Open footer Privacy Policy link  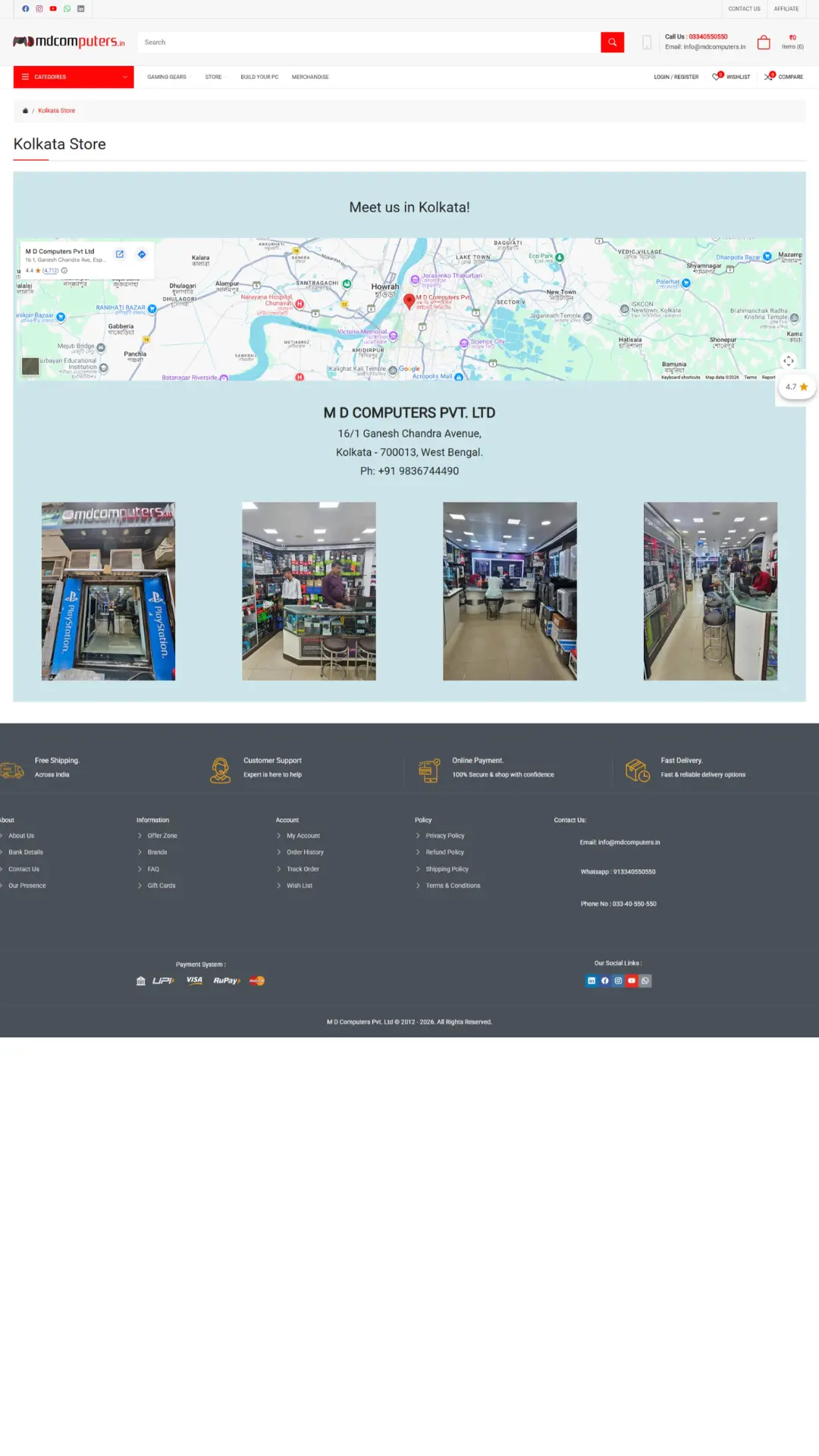coord(445,836)
